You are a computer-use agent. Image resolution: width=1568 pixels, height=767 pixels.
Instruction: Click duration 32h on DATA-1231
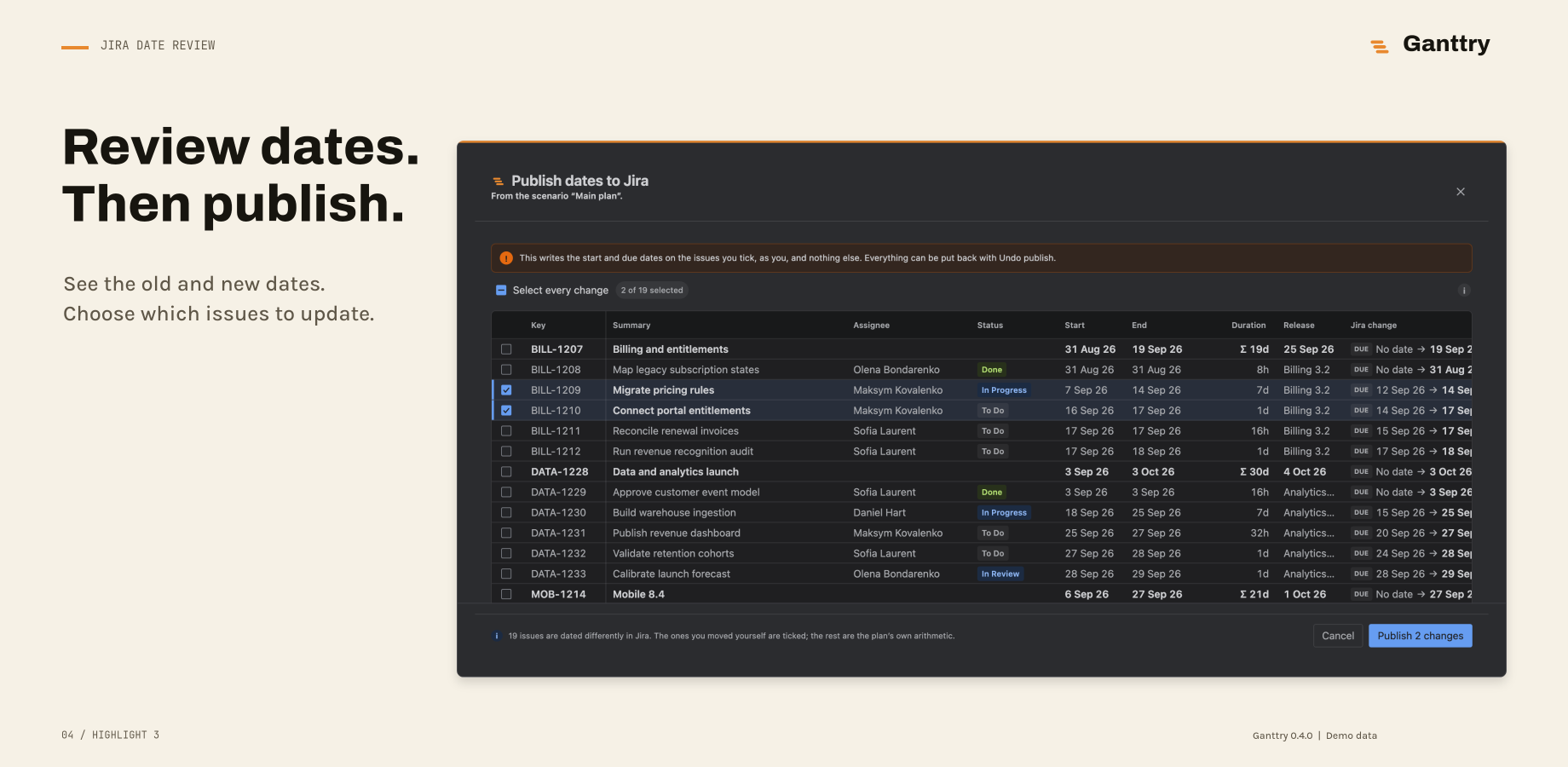point(1260,533)
